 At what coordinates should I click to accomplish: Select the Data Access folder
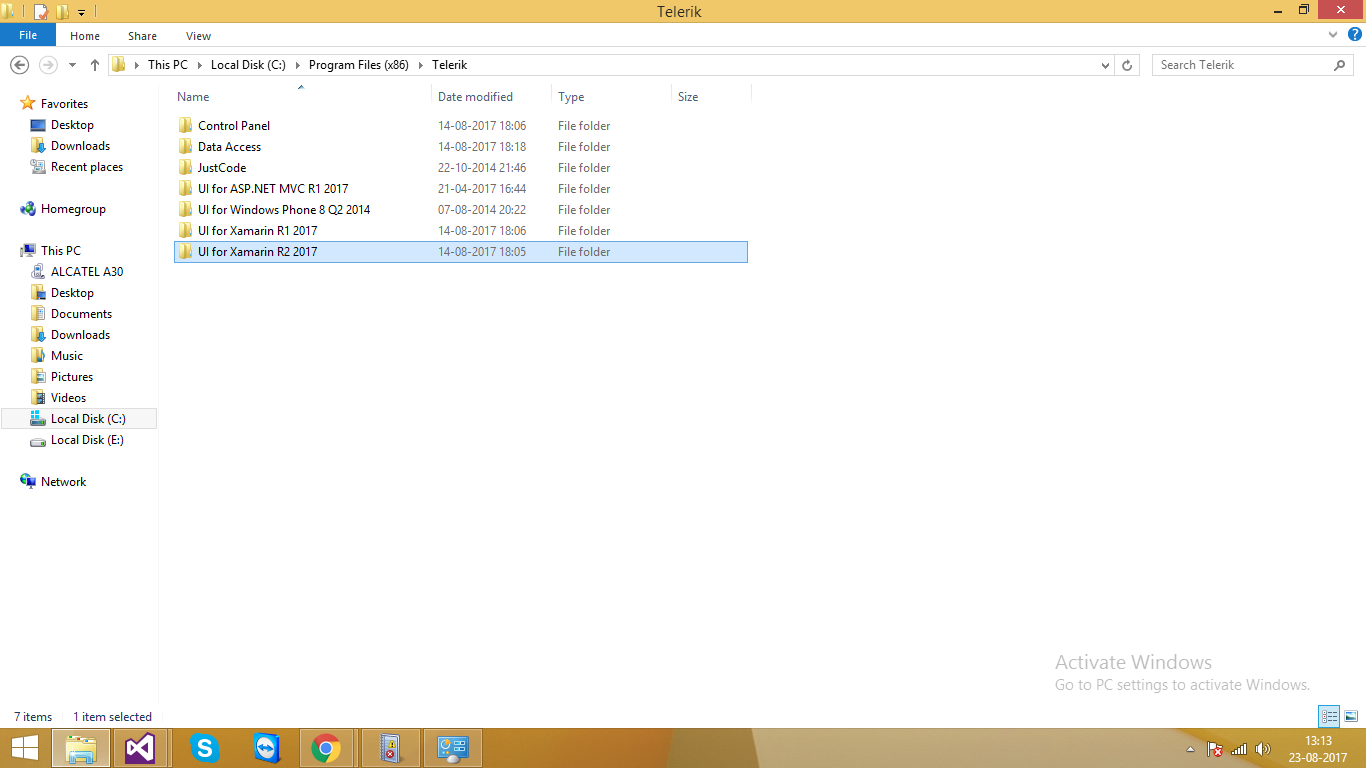click(x=461, y=147)
